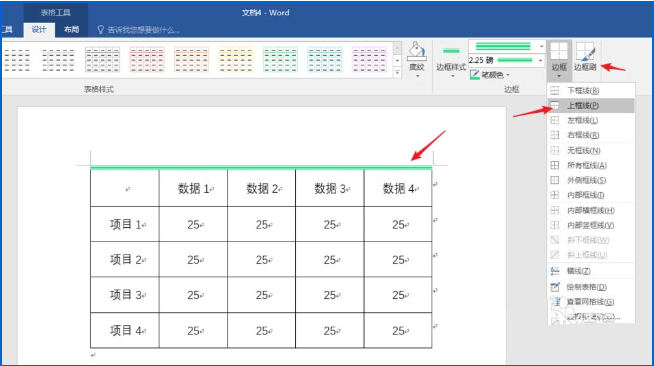This screenshot has height=366, width=654.
Task: Apply 内部横框线(H) inside horizontal border
Action: click(x=591, y=211)
